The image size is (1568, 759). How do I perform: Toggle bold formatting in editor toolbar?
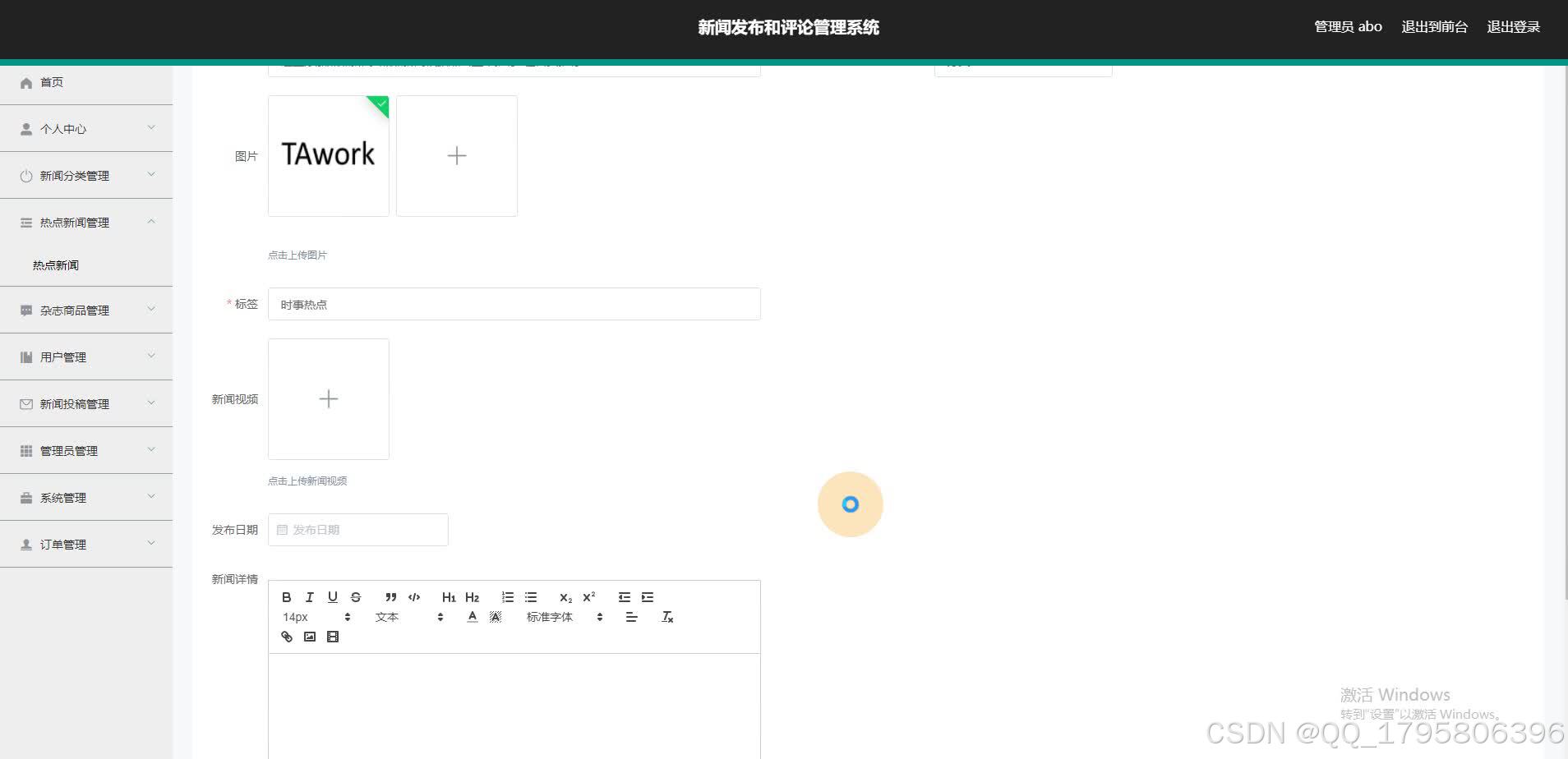(287, 597)
